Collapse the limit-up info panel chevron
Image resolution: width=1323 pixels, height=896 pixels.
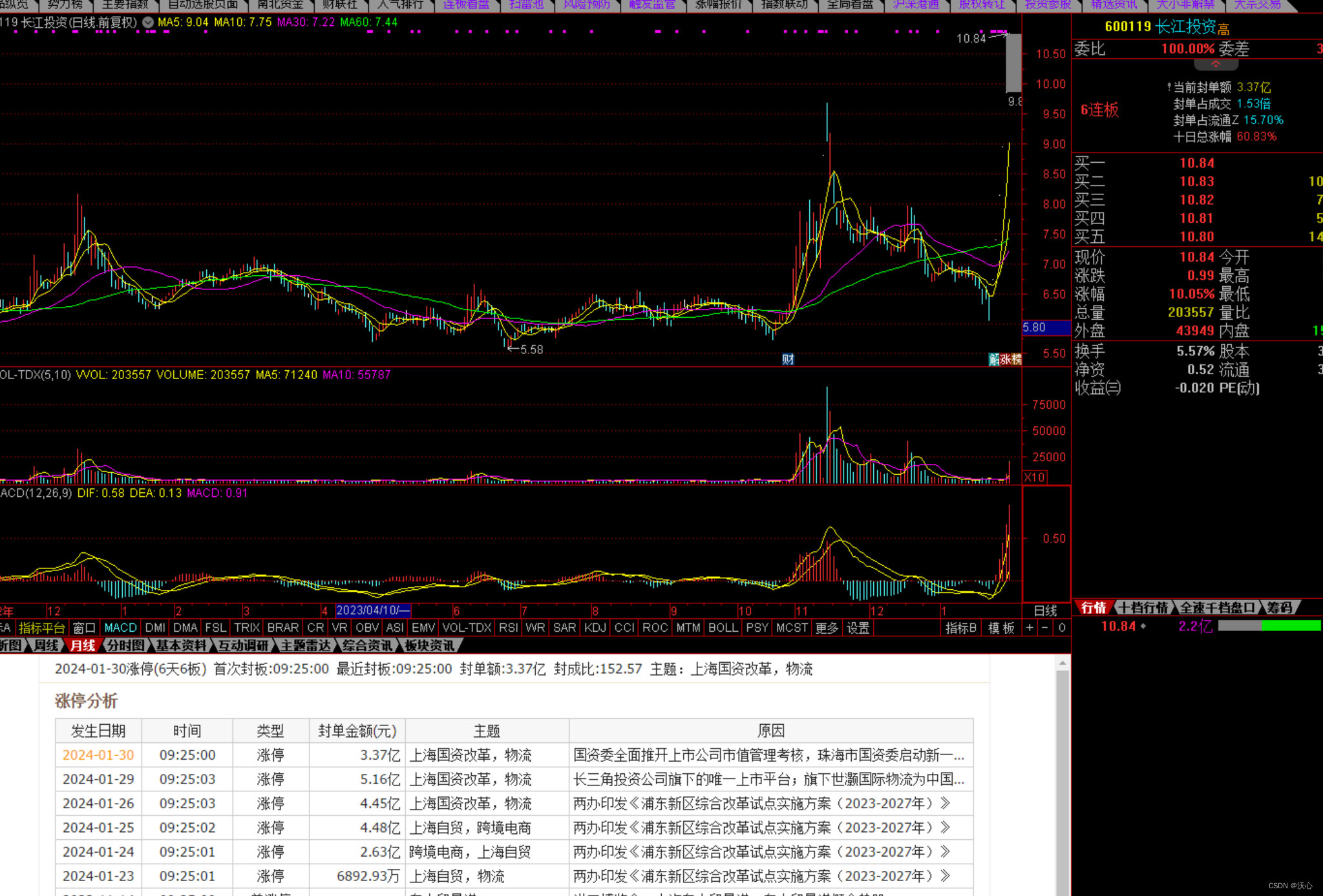coord(1216,65)
